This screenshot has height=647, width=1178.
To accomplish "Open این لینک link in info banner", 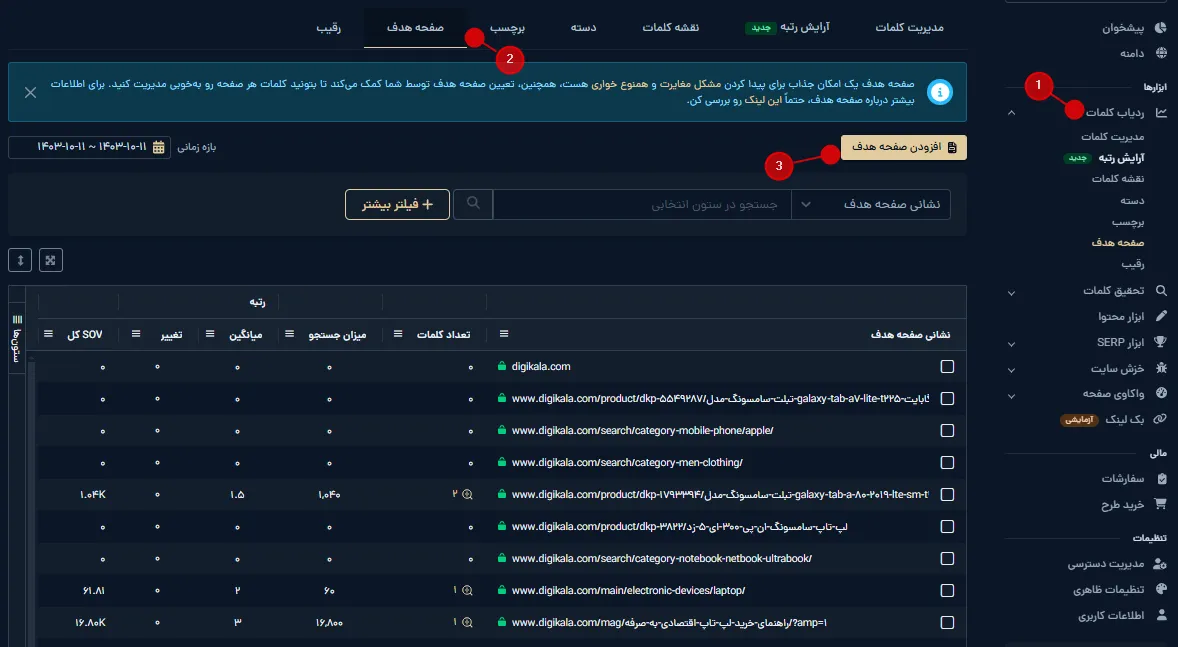I will 763,100.
